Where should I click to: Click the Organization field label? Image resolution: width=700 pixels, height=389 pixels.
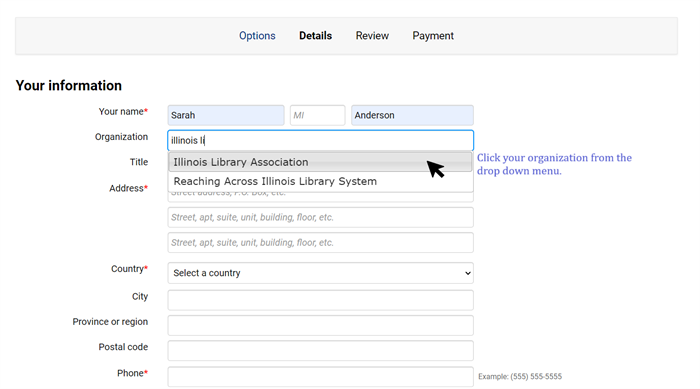121,137
